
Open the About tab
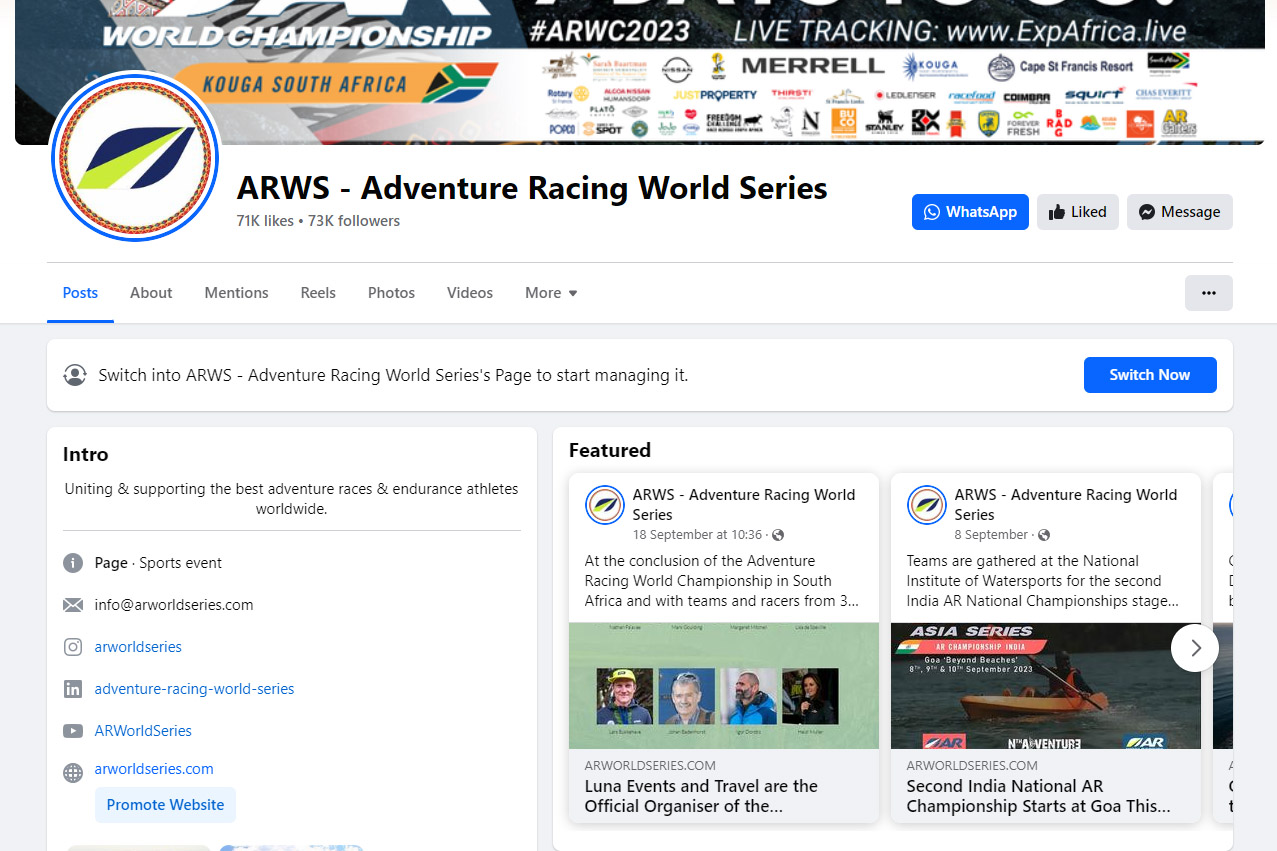click(x=151, y=293)
